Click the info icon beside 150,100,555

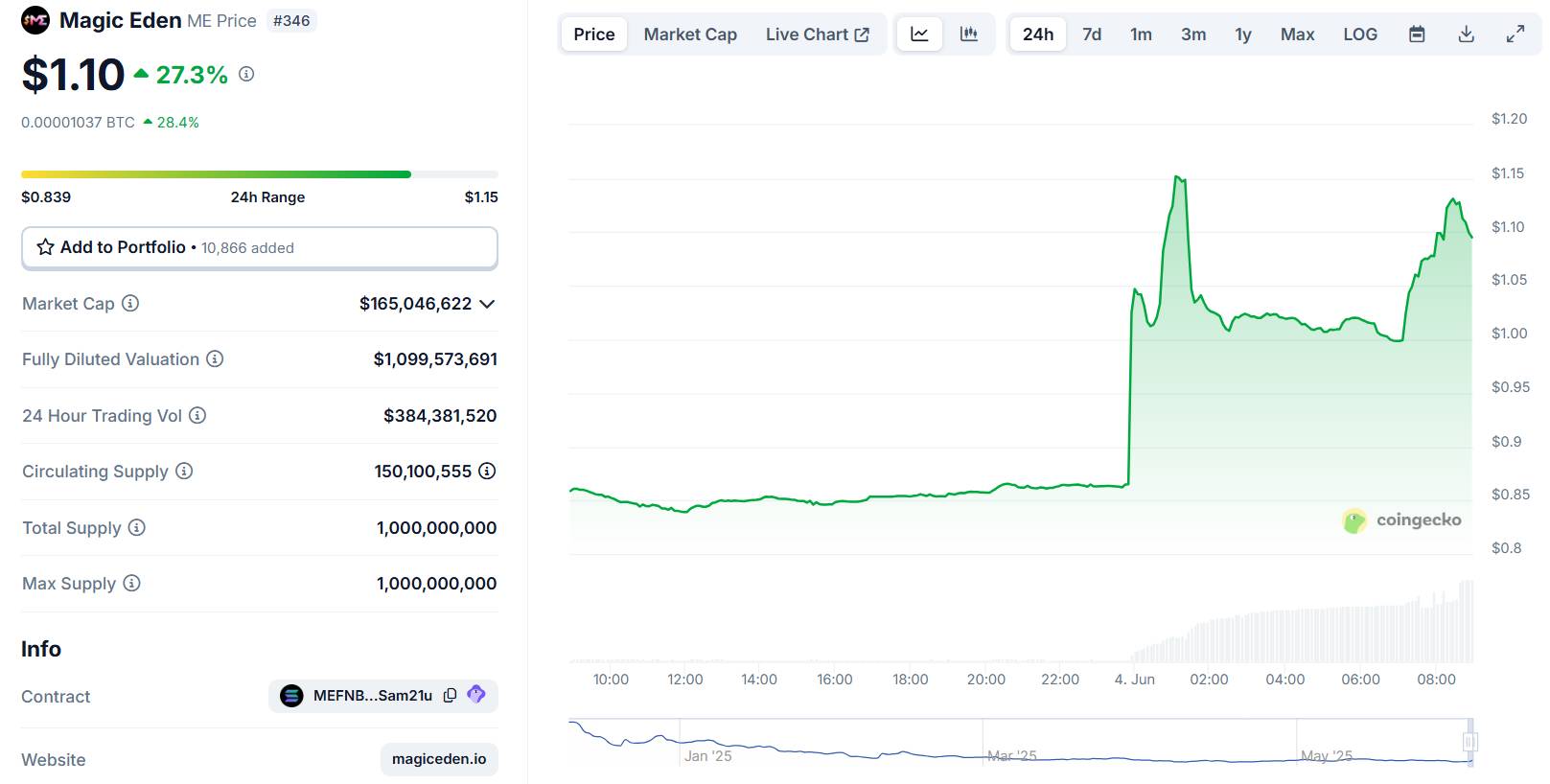(x=487, y=471)
